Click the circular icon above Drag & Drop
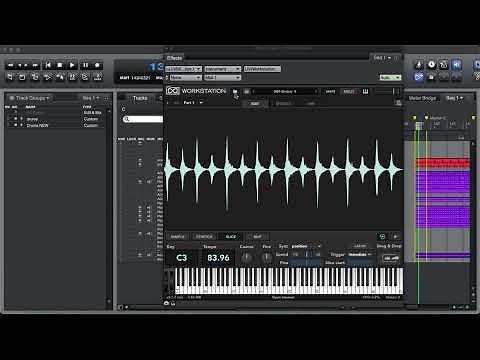Image resolution: width=480 pixels, height=360 pixels. pyautogui.click(x=382, y=236)
